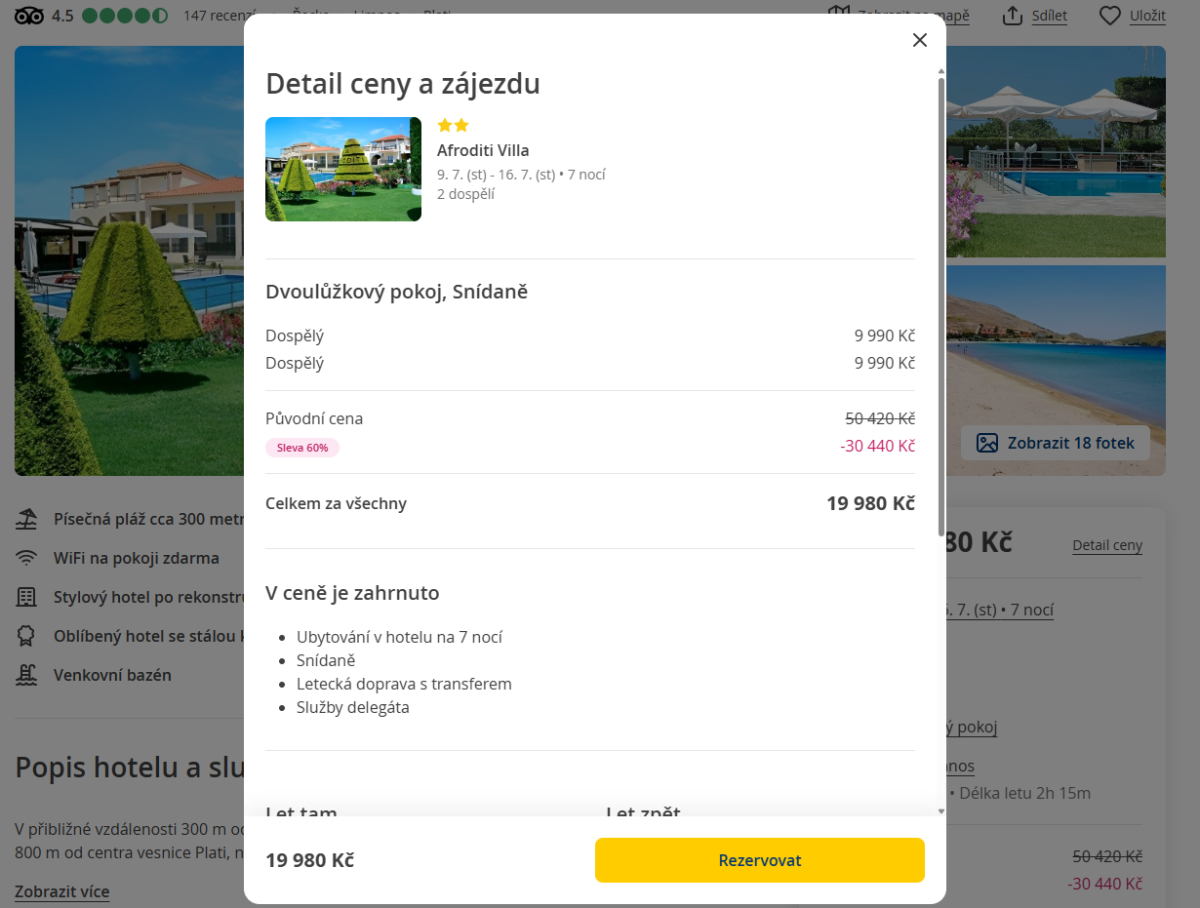Click the heart icon to save the hotel

click(x=1110, y=16)
